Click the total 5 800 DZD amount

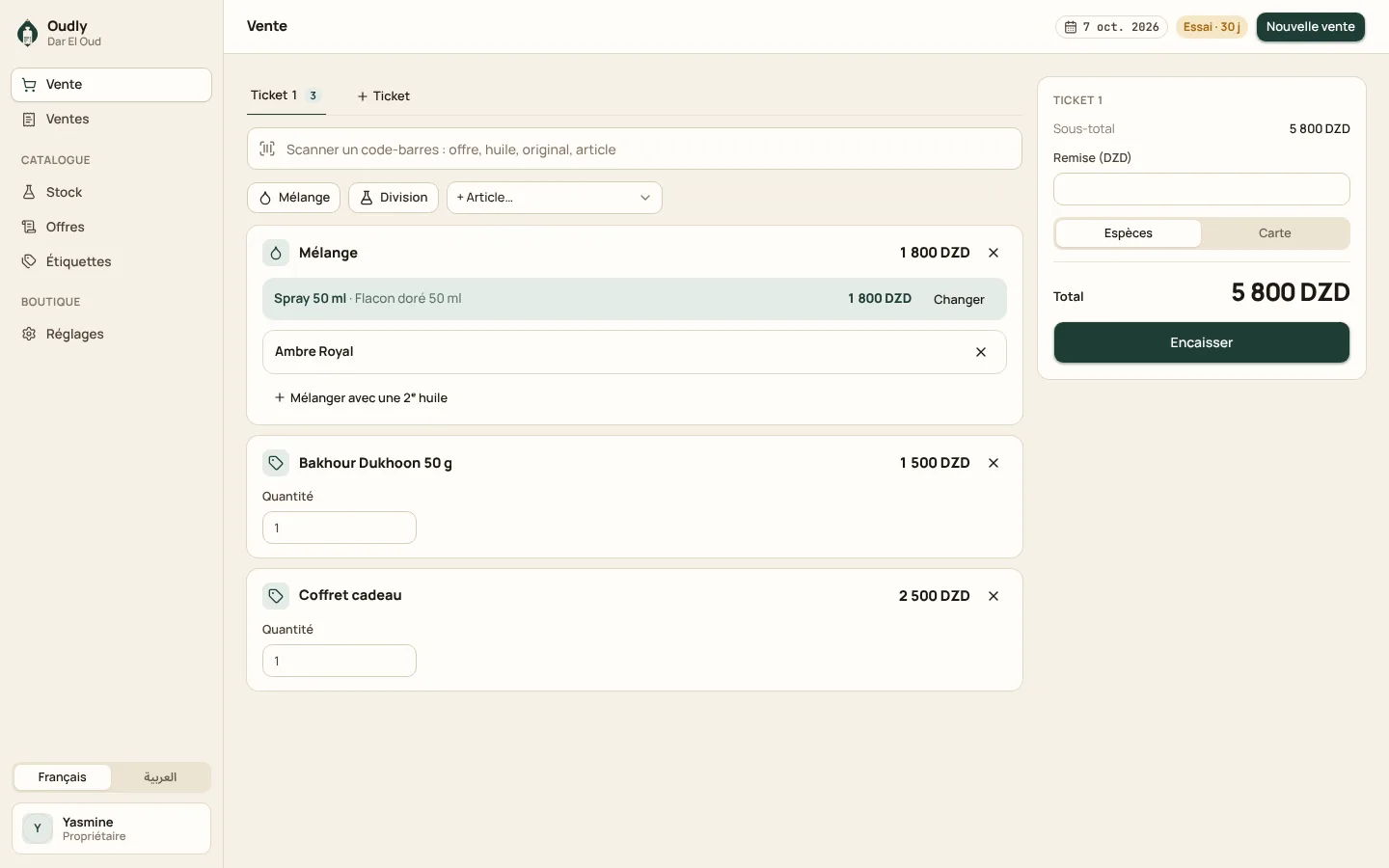[1290, 292]
